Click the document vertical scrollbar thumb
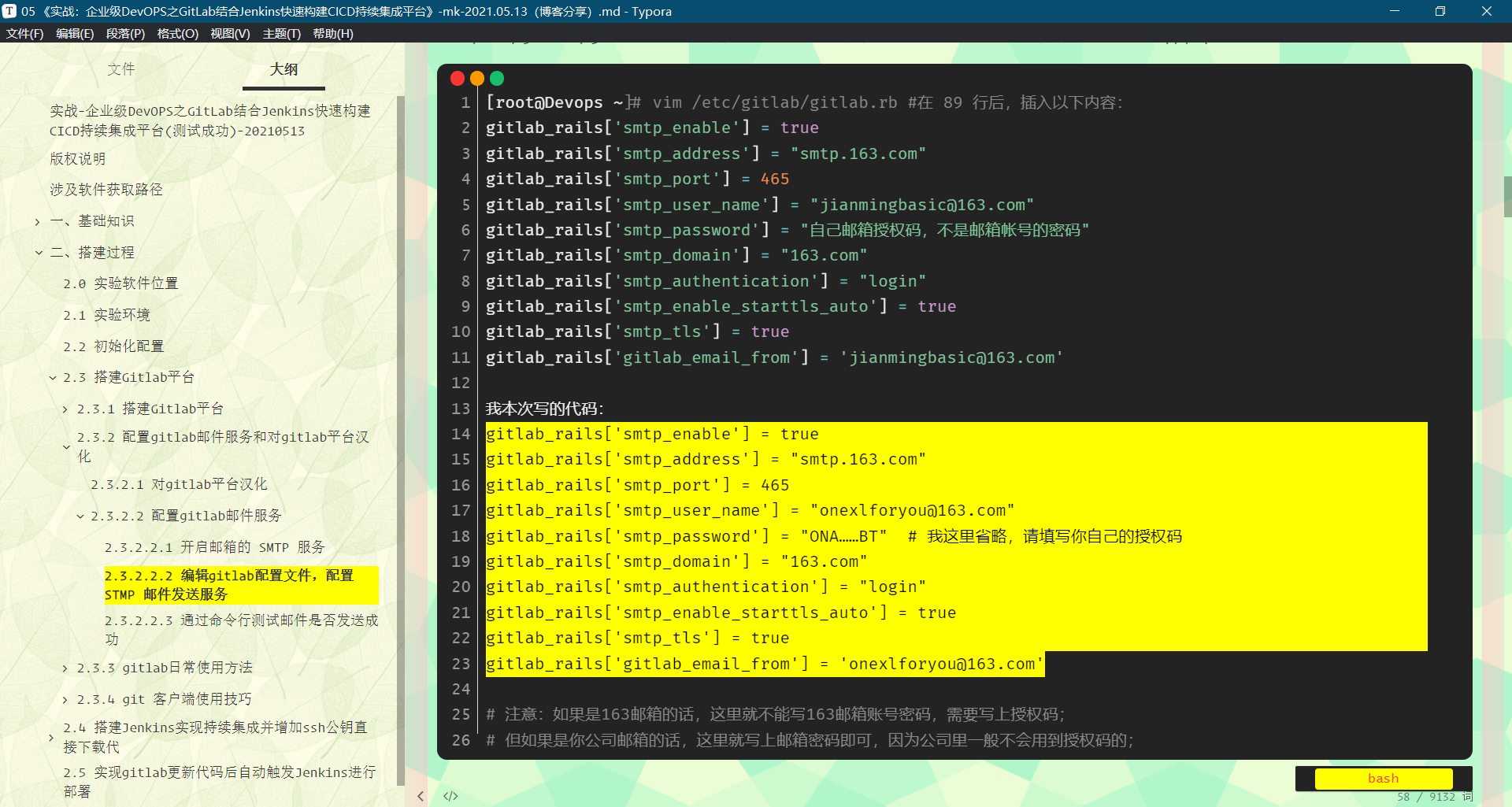This screenshot has width=1512, height=807. pos(1507,197)
